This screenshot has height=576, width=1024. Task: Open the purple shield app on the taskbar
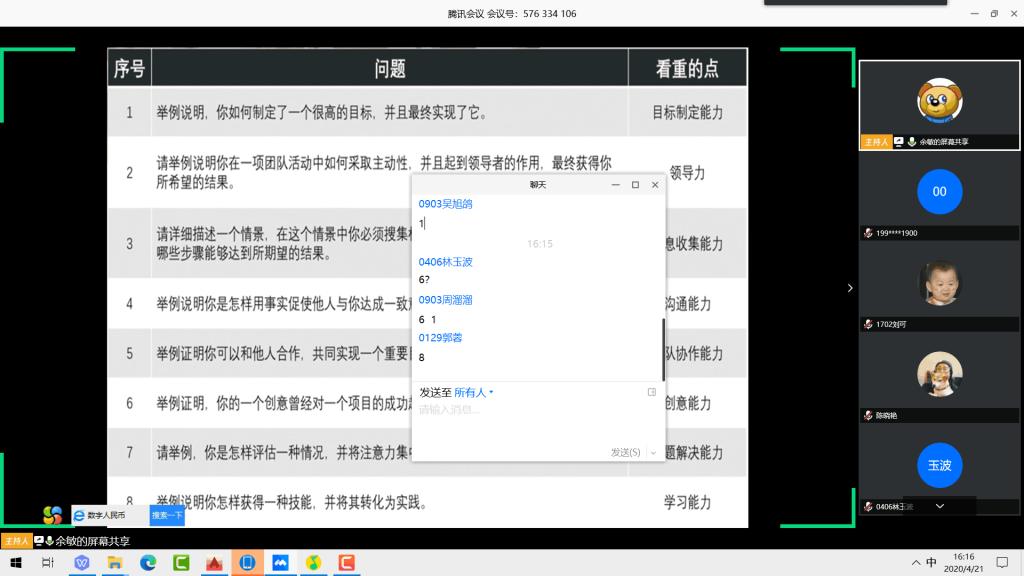pos(81,563)
